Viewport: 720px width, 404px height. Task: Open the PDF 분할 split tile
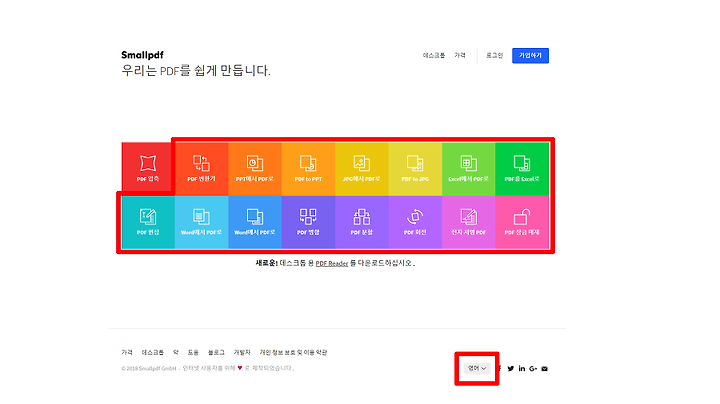tap(362, 222)
